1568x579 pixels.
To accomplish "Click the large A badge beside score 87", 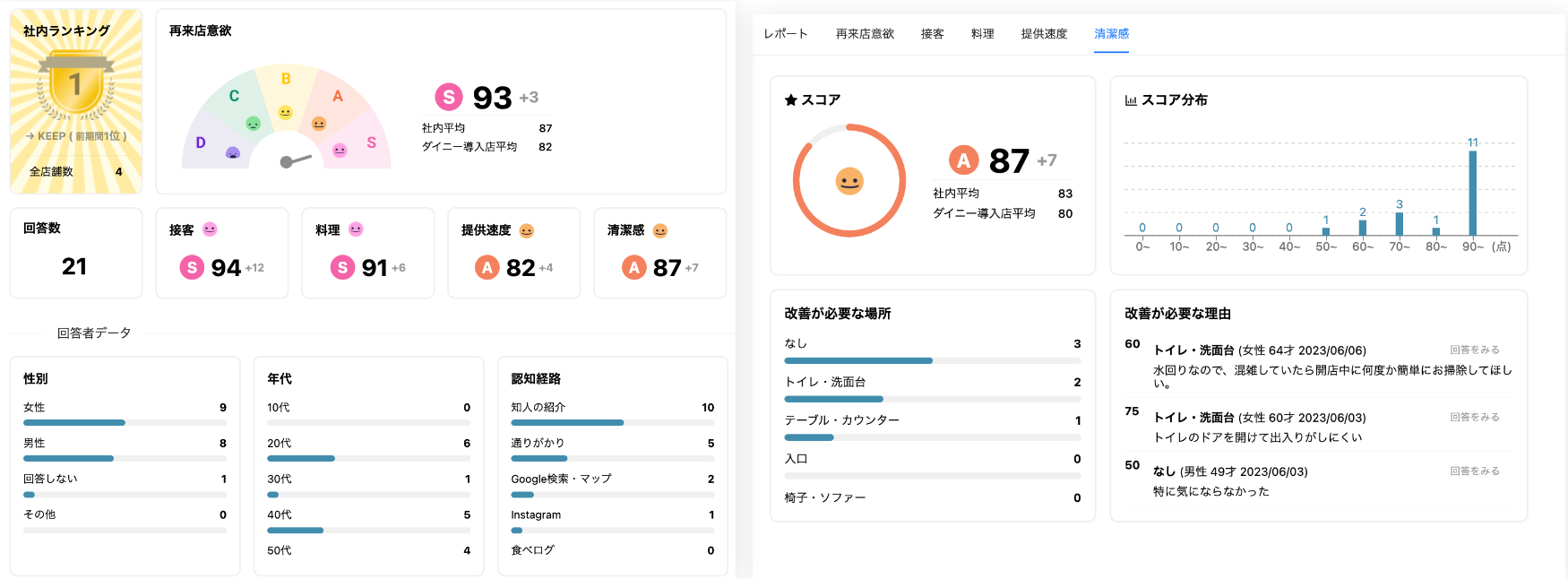I will [x=963, y=160].
